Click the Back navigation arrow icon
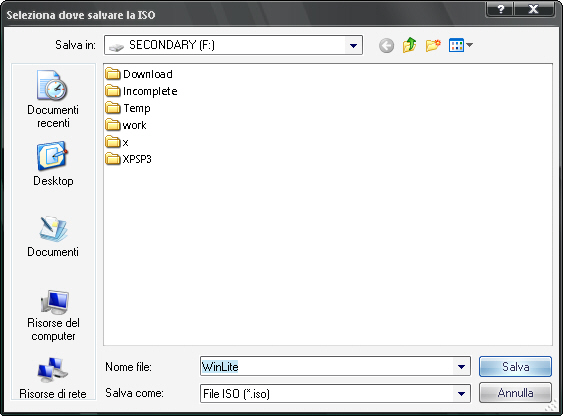The image size is (563, 416). [386, 46]
